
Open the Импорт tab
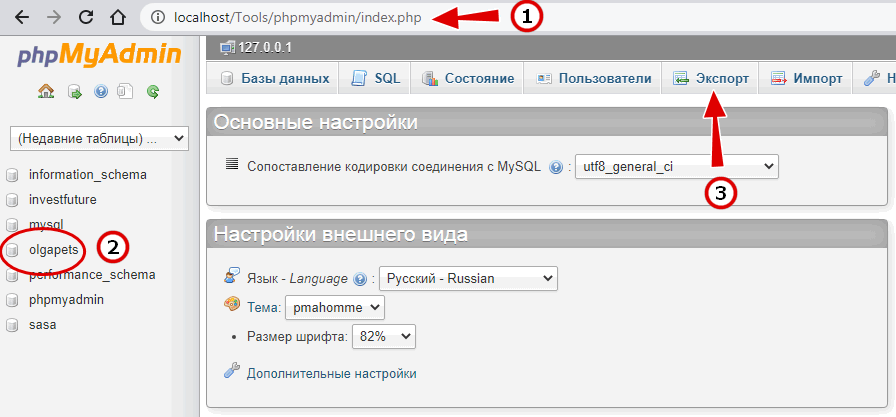tap(806, 78)
